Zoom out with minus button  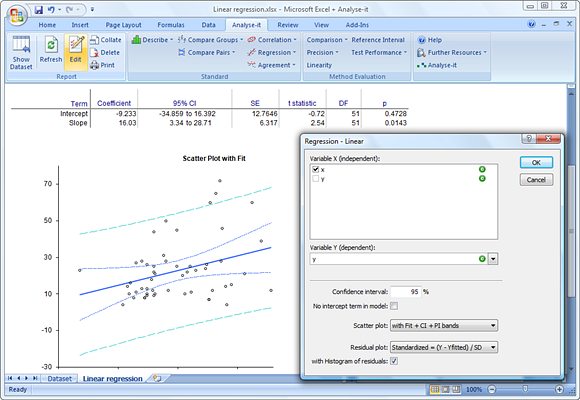pos(492,389)
